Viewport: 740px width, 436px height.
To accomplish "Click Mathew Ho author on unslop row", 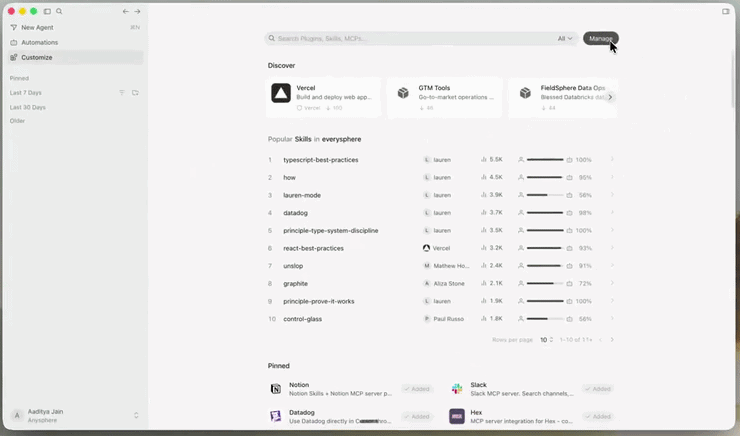I will point(446,266).
